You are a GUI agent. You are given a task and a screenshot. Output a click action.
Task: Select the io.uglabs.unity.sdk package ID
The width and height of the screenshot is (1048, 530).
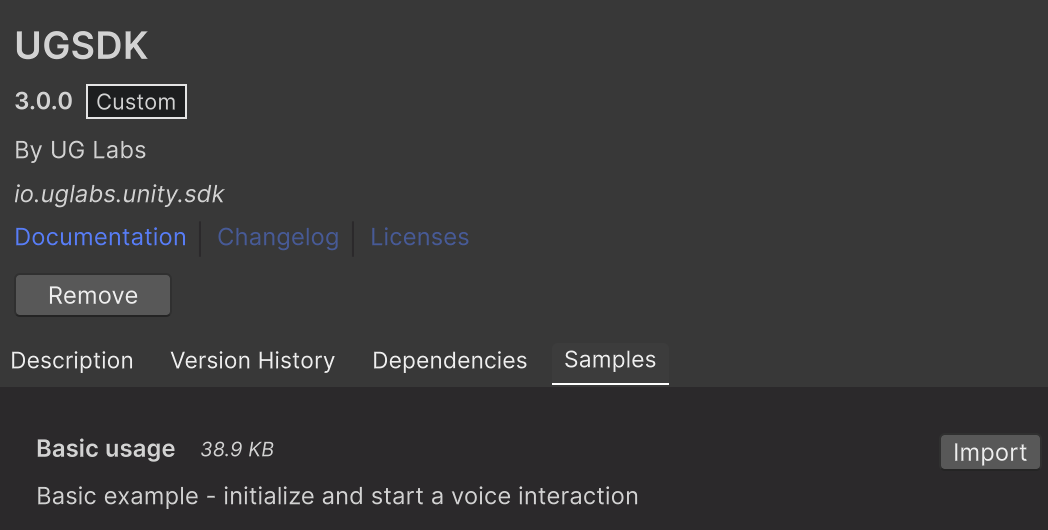119,194
